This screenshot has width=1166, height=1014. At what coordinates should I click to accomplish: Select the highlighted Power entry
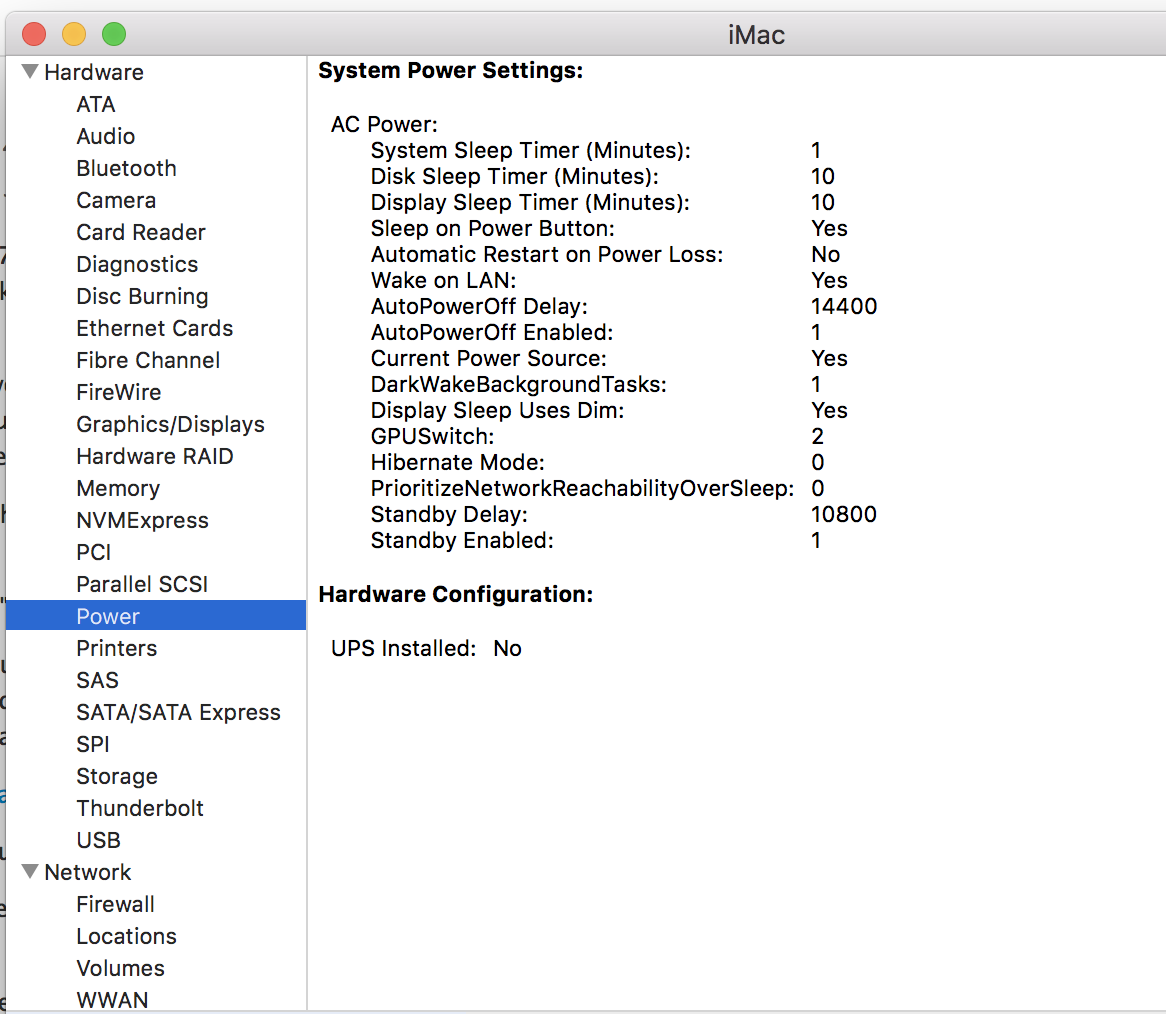pyautogui.click(x=155, y=616)
